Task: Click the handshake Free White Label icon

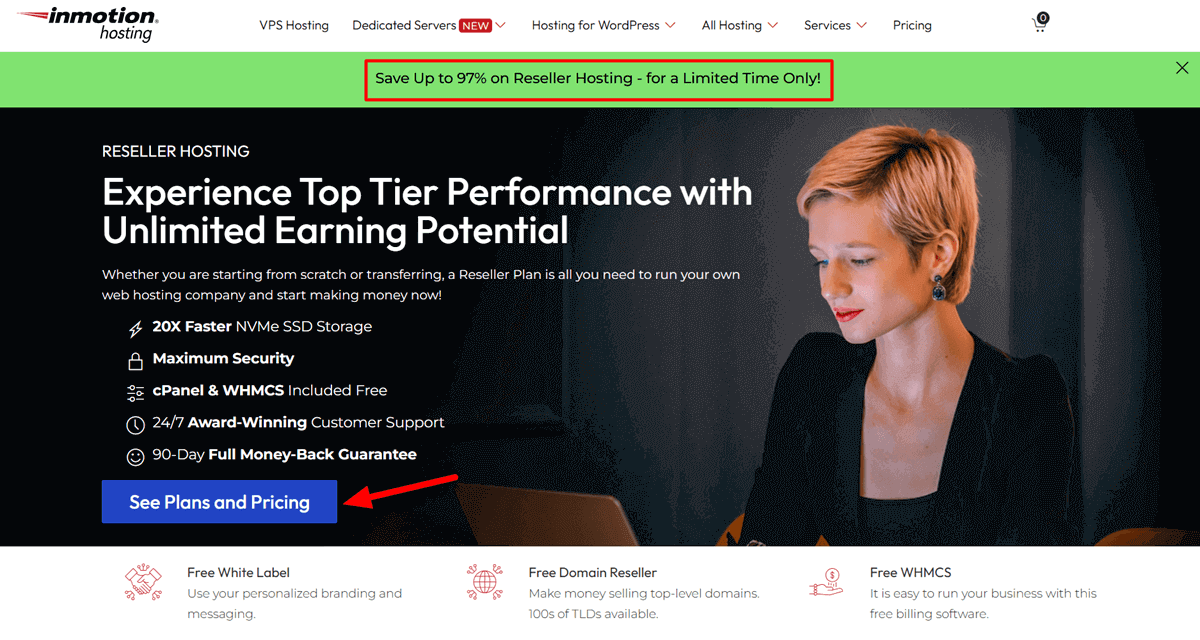Action: tap(143, 582)
